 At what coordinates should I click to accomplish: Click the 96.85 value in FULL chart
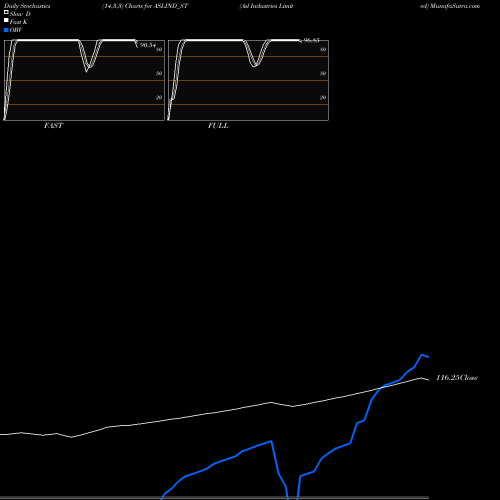311,40
